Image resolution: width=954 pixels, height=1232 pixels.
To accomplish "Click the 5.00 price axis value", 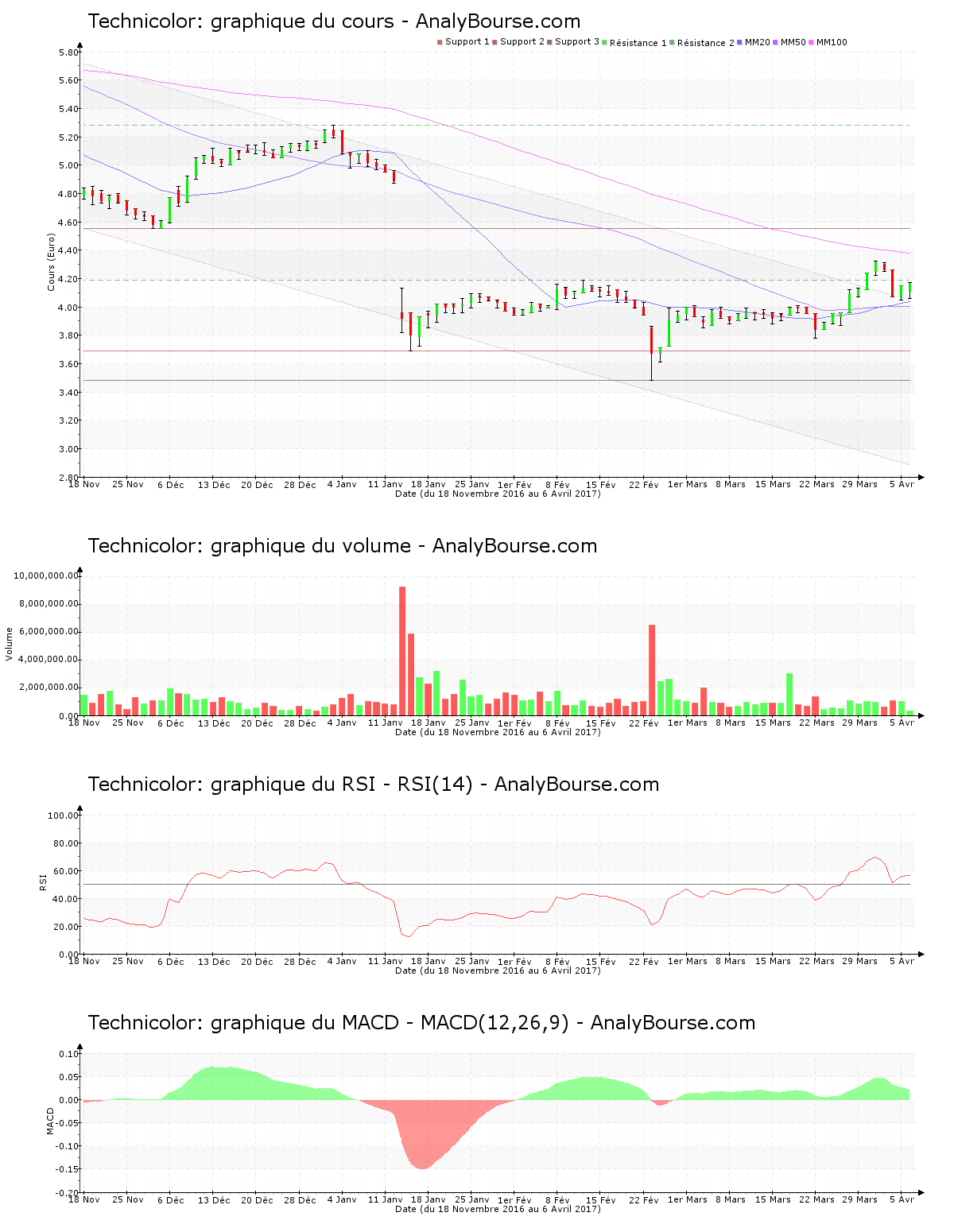I will tap(68, 166).
